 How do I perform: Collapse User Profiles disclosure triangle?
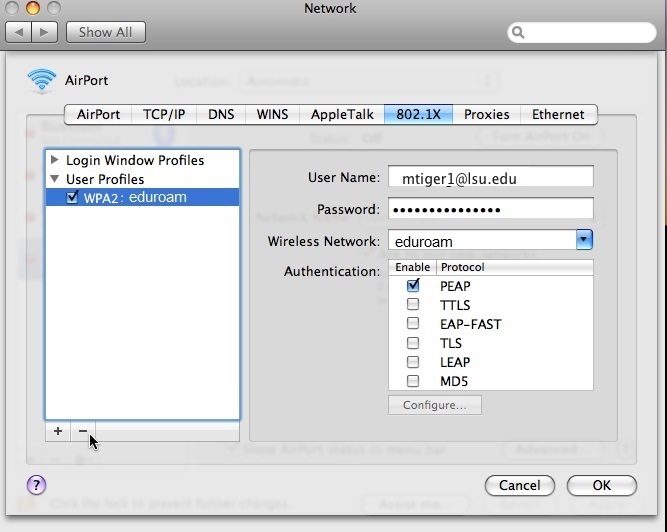(54, 179)
